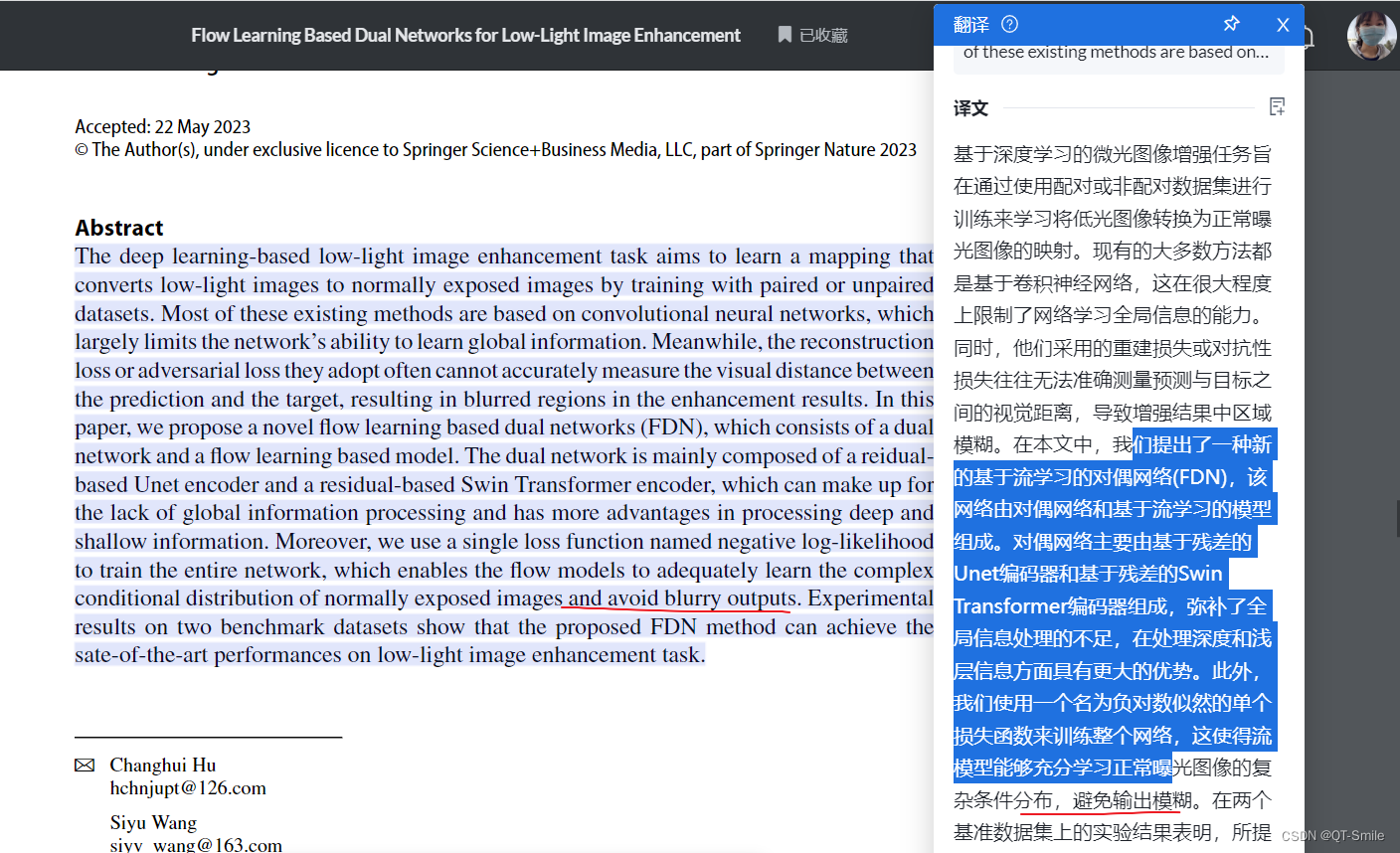The image size is (1400, 853).
Task: Click the underlined Chinese phrase 避免输出模糊
Action: click(1132, 800)
